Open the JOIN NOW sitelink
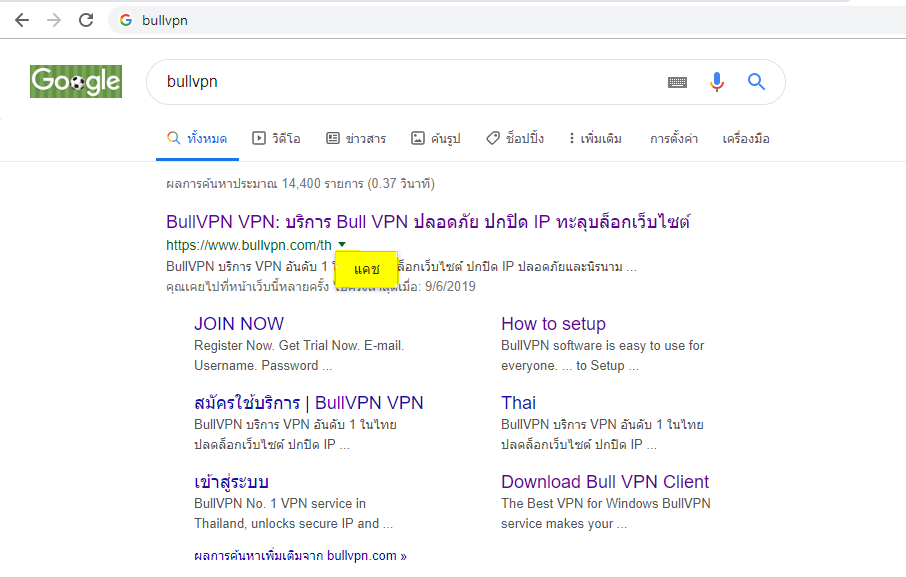Screen dimensions: 906x577 [x=239, y=323]
